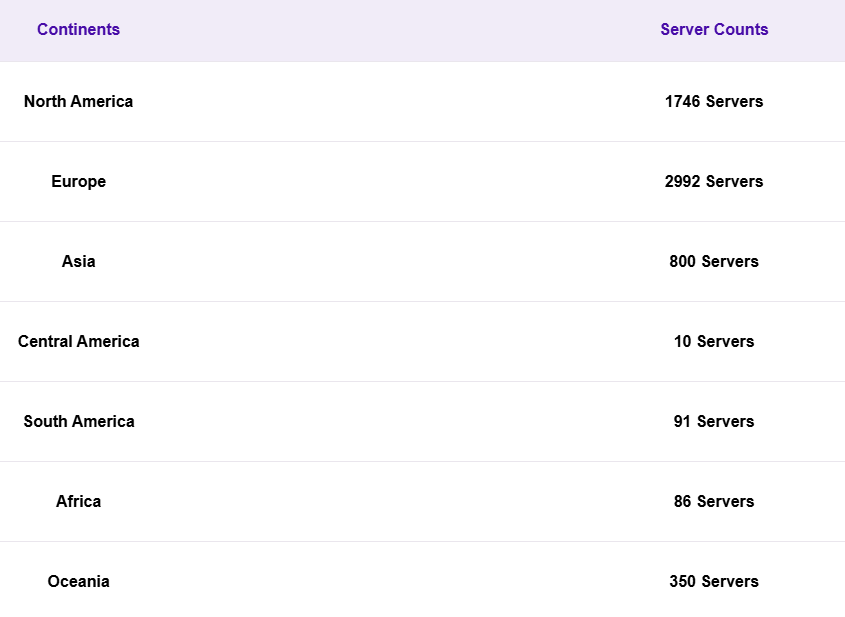Select the 86 Servers value
The image size is (845, 617).
(x=714, y=501)
